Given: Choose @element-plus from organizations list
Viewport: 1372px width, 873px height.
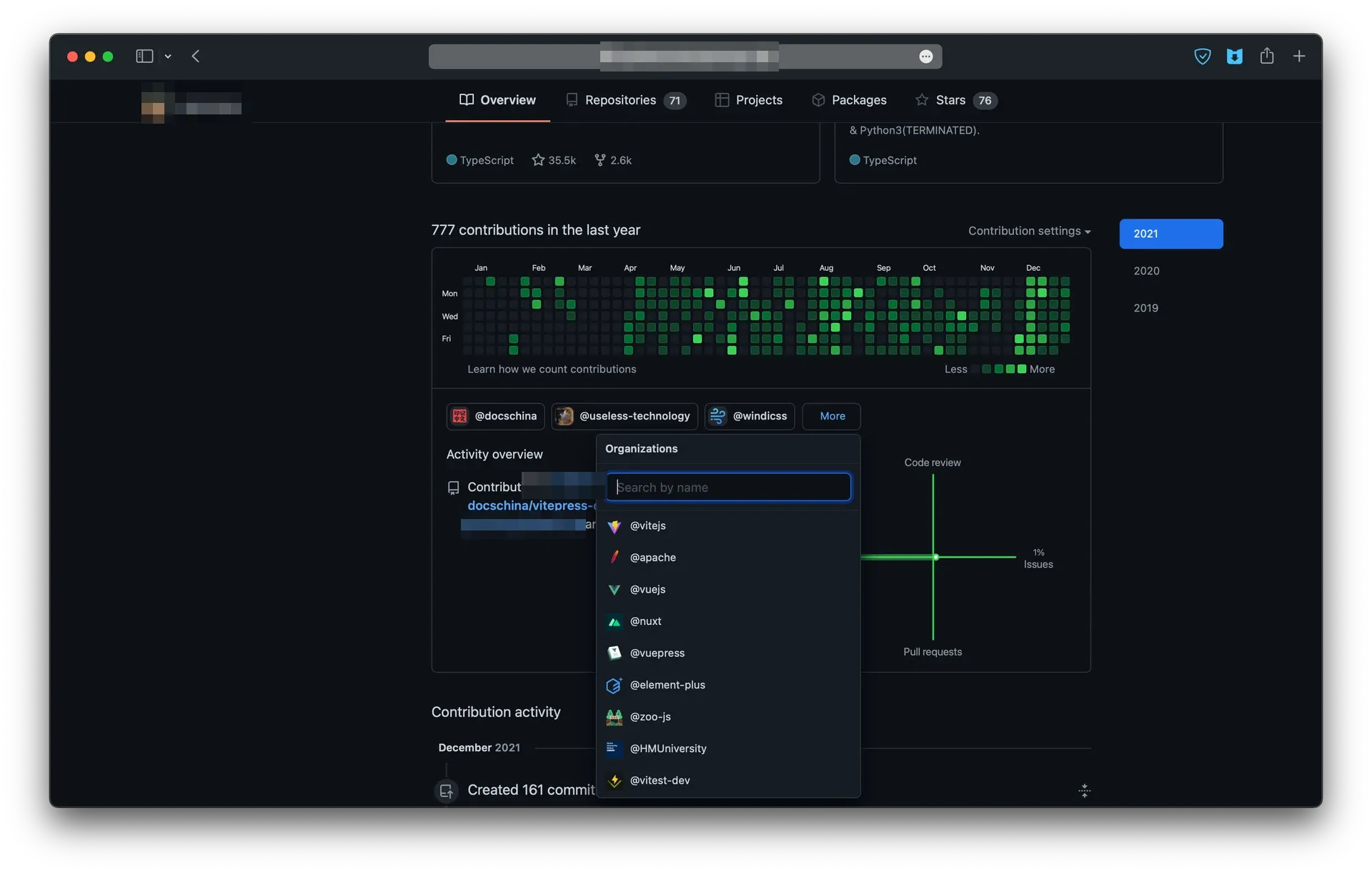Looking at the screenshot, I should (728, 685).
